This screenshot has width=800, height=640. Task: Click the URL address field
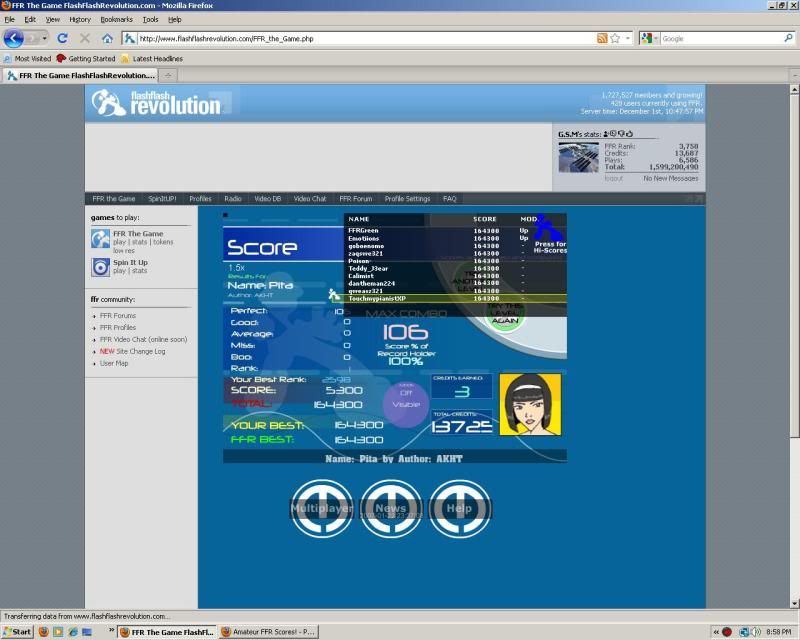[x=366, y=38]
